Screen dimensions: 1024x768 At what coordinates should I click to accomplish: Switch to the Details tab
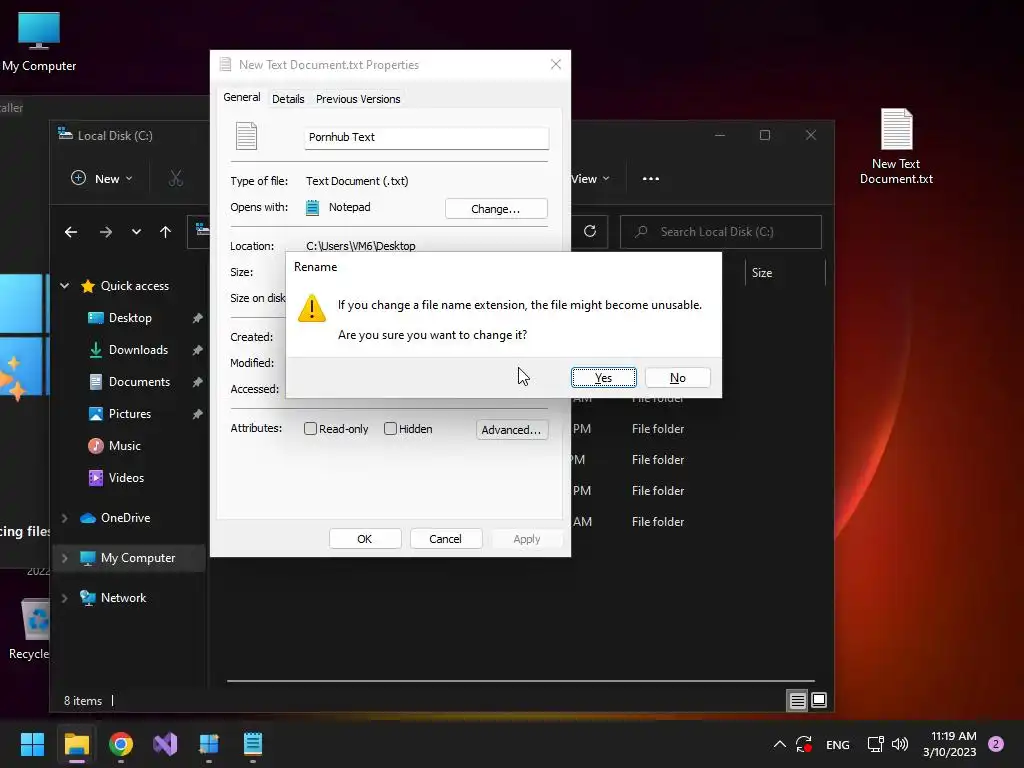(x=288, y=99)
